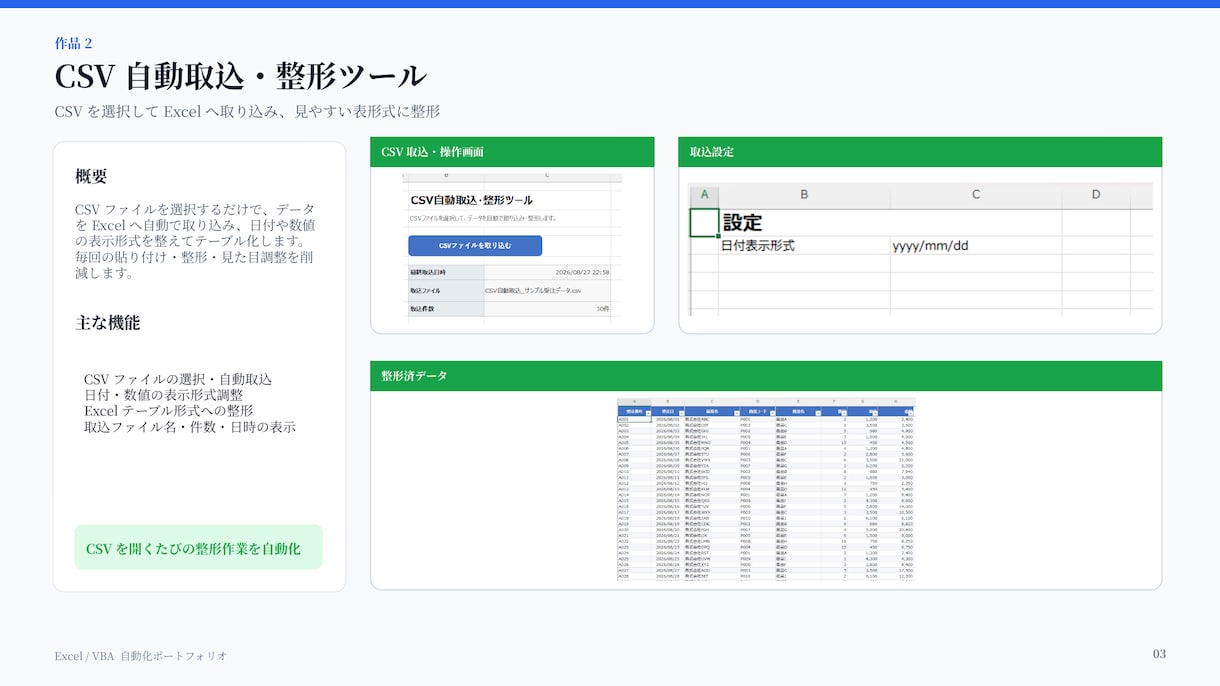Click the 日付・数値の表示形式調整 feature line
Image resolution: width=1220 pixels, height=686 pixels.
164,396
